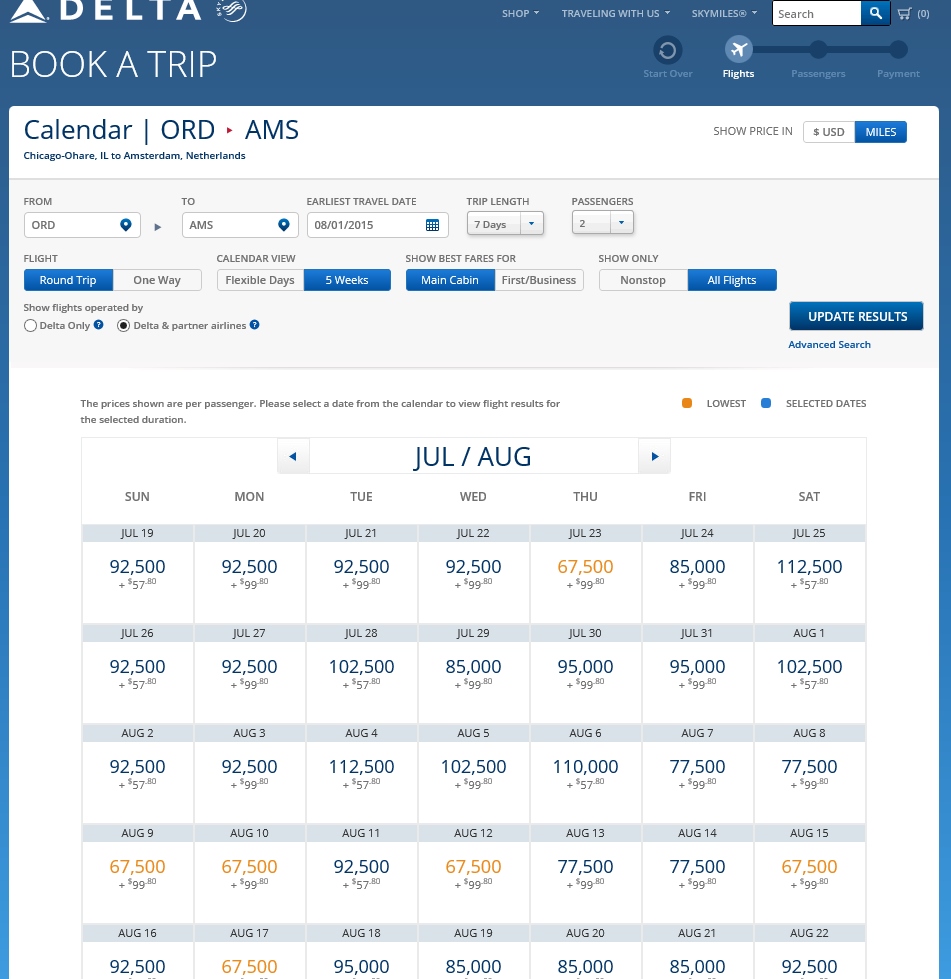Screen dimensions: 951x979
Task: Expand the Trip Length dropdown
Action: point(532,224)
